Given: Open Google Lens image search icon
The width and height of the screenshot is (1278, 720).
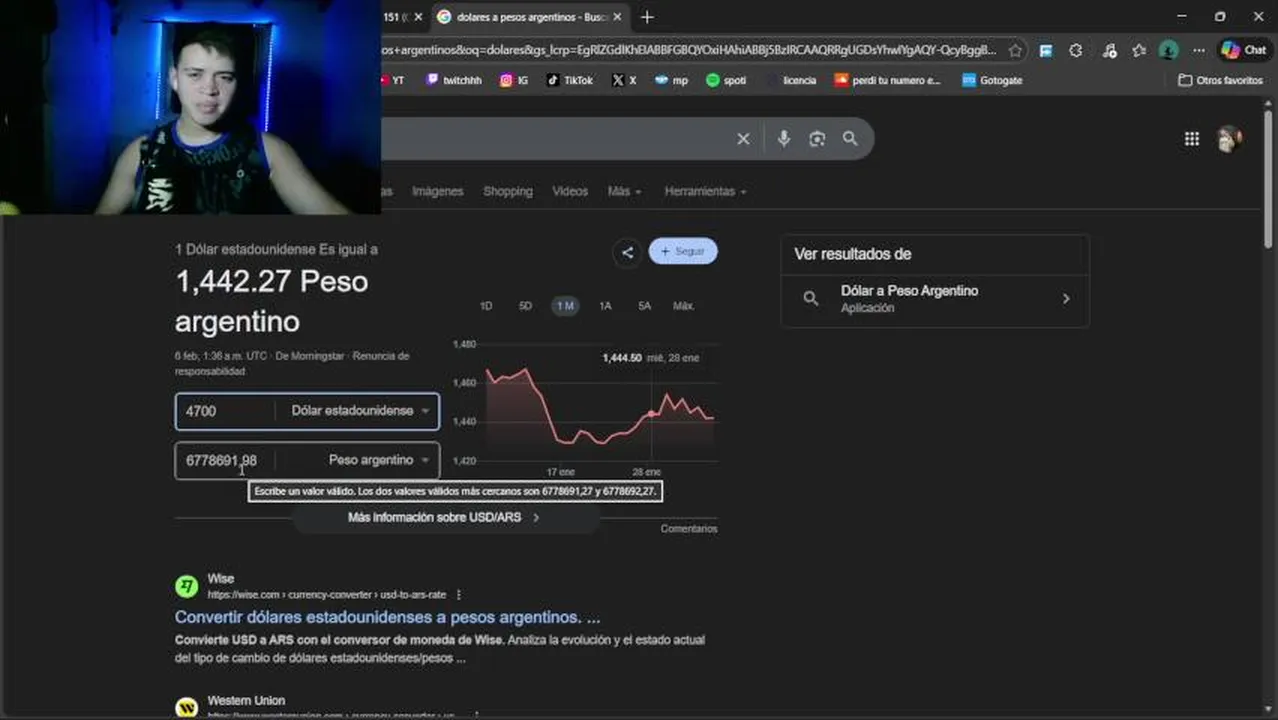Looking at the screenshot, I should [817, 139].
